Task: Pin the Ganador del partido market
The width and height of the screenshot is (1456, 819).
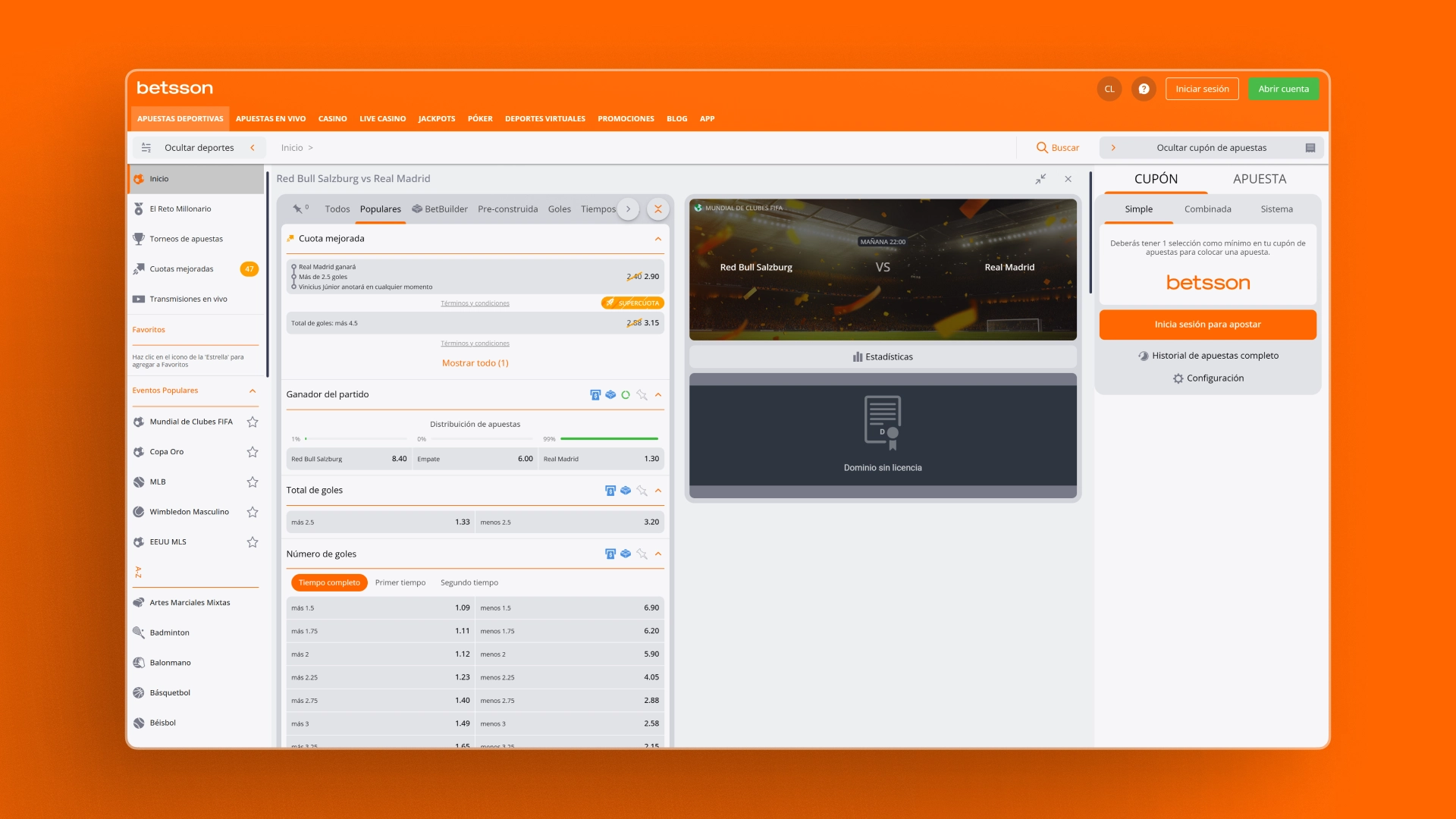Action: tap(642, 395)
